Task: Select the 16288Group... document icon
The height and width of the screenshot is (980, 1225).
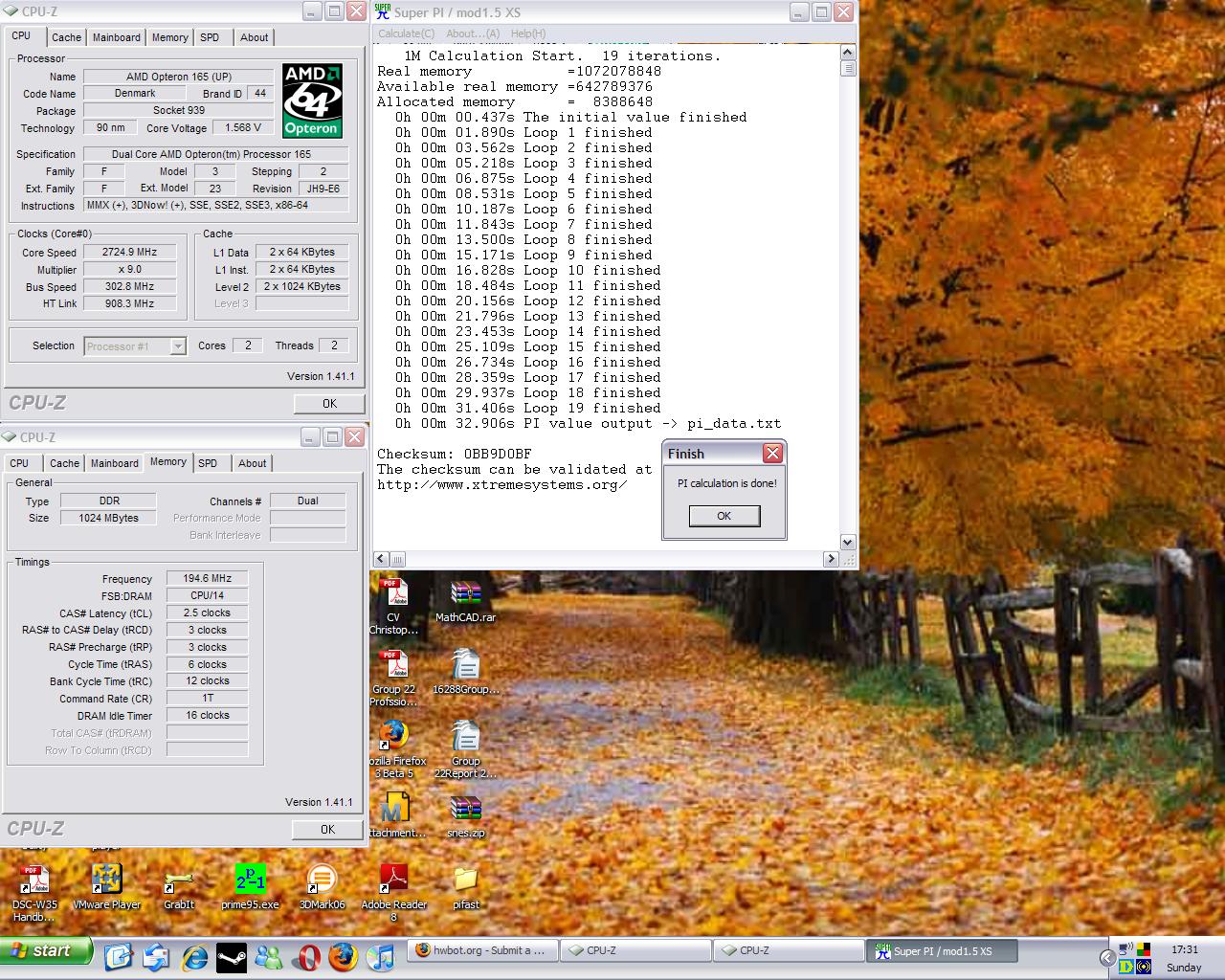Action: click(x=465, y=671)
